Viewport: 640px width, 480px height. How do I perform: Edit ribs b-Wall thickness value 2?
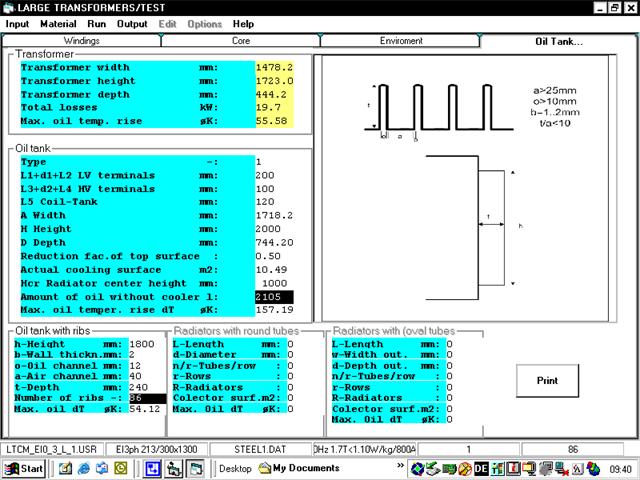click(x=147, y=355)
